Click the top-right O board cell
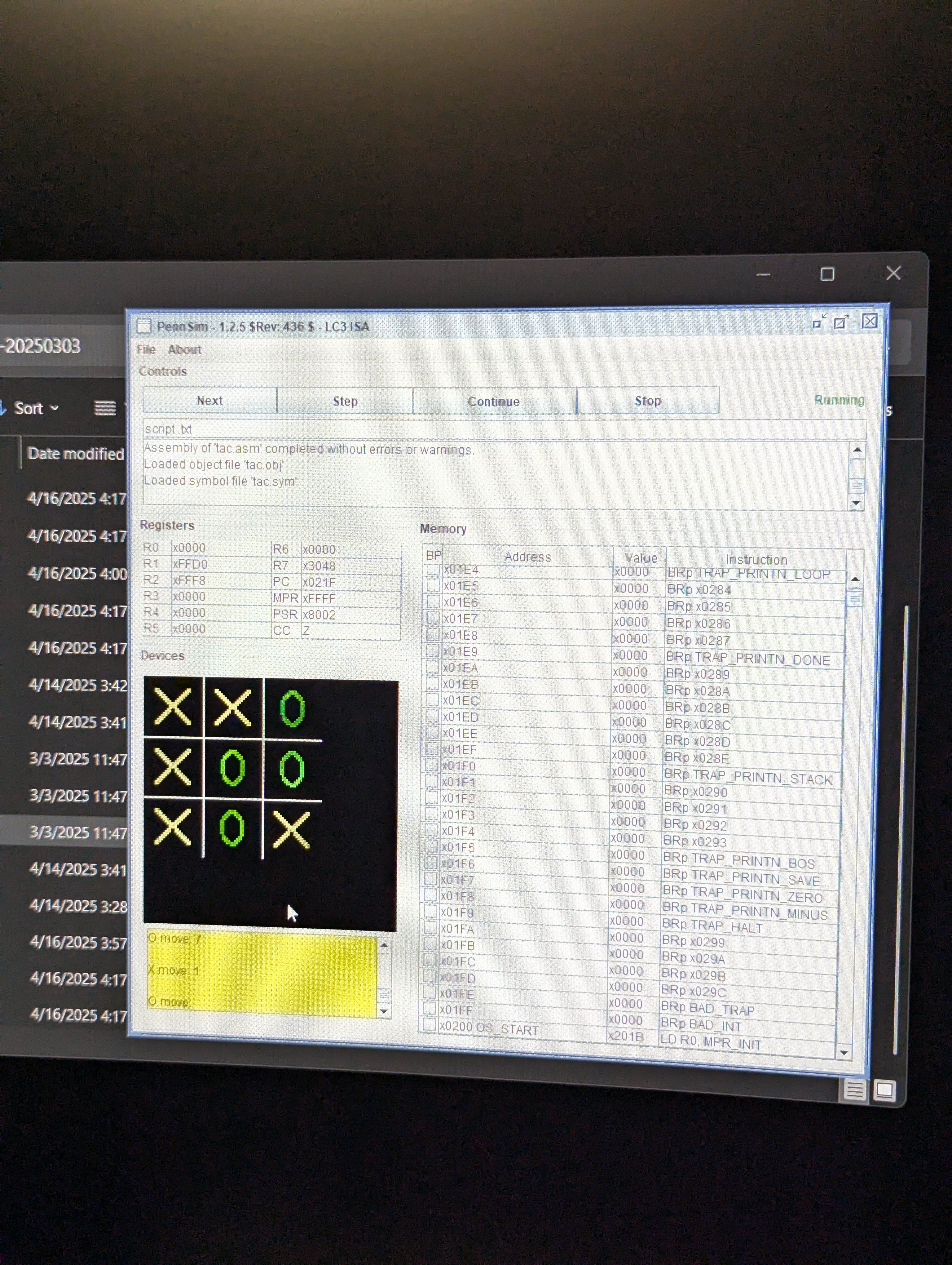 tap(293, 708)
